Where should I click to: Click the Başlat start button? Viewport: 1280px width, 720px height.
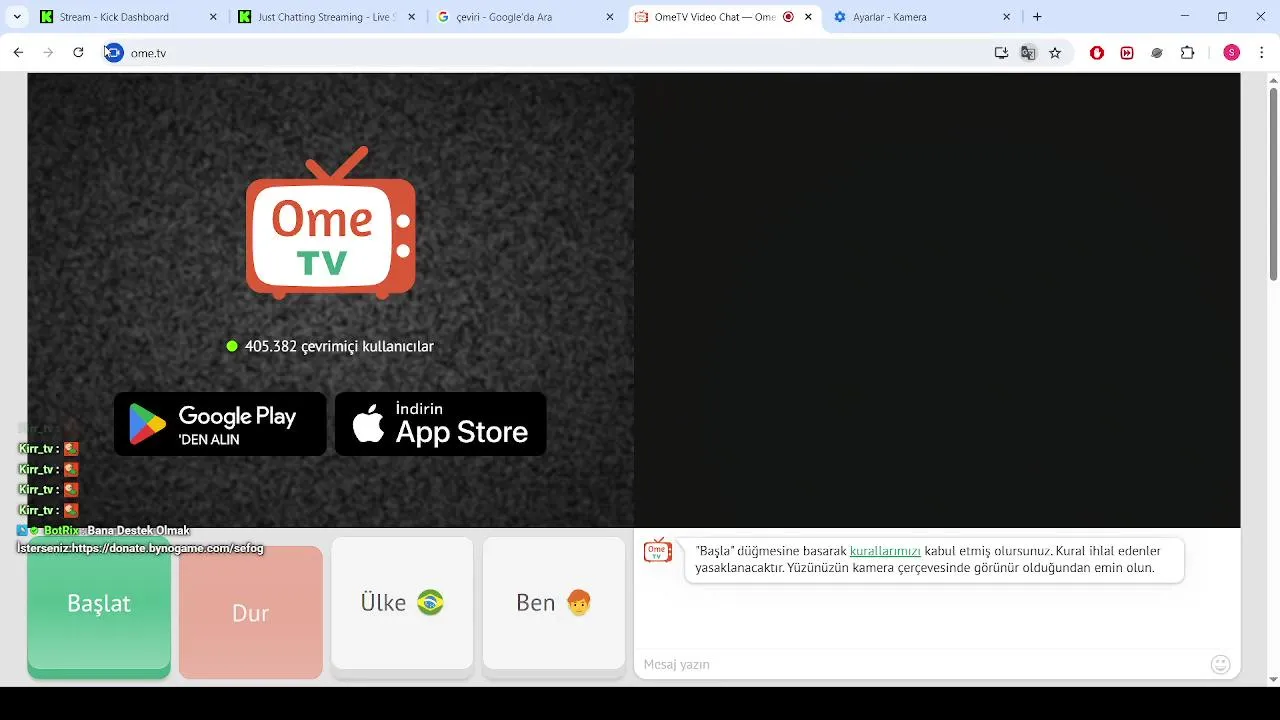(x=99, y=603)
